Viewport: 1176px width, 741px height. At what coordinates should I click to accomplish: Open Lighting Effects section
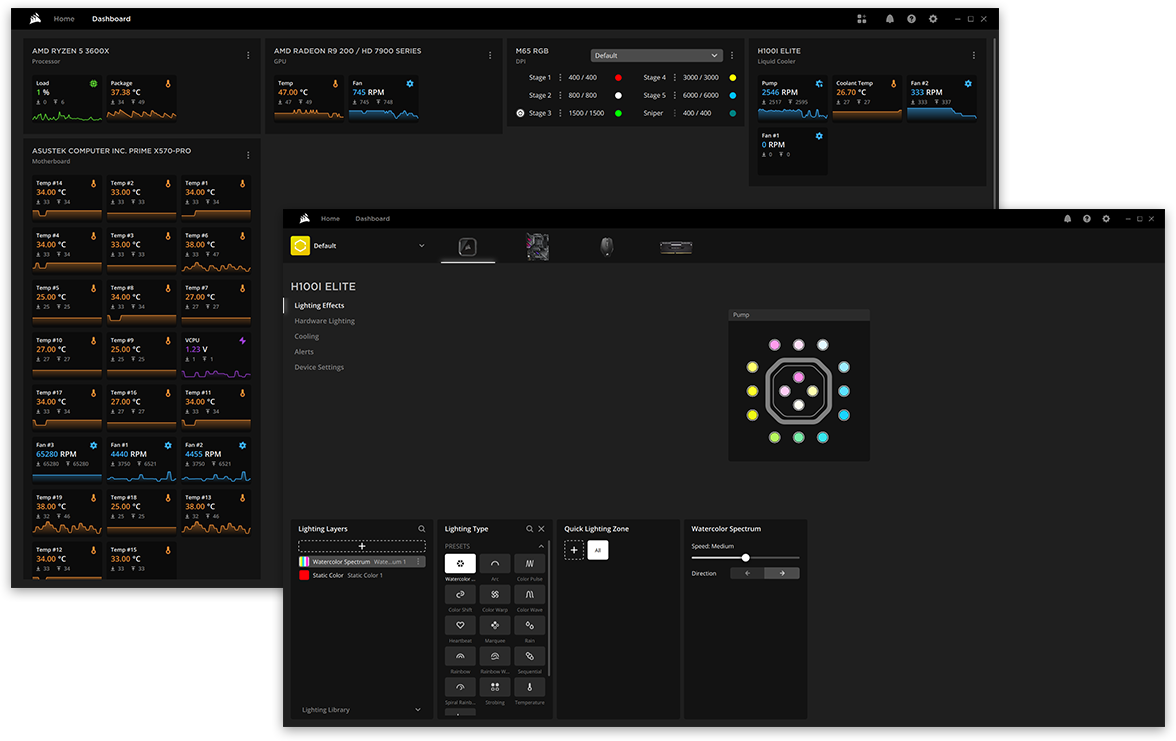[320, 305]
